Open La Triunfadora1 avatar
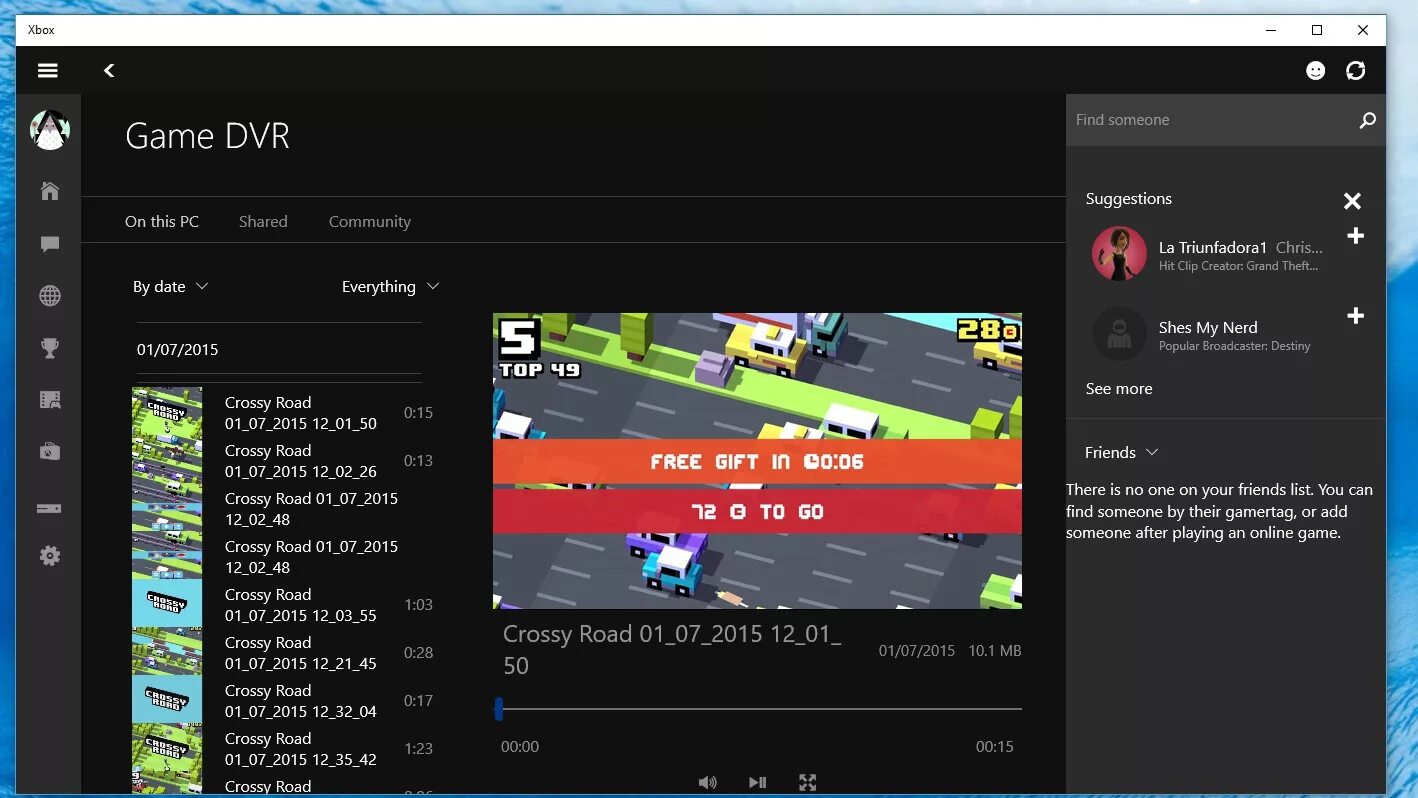 tap(1119, 253)
